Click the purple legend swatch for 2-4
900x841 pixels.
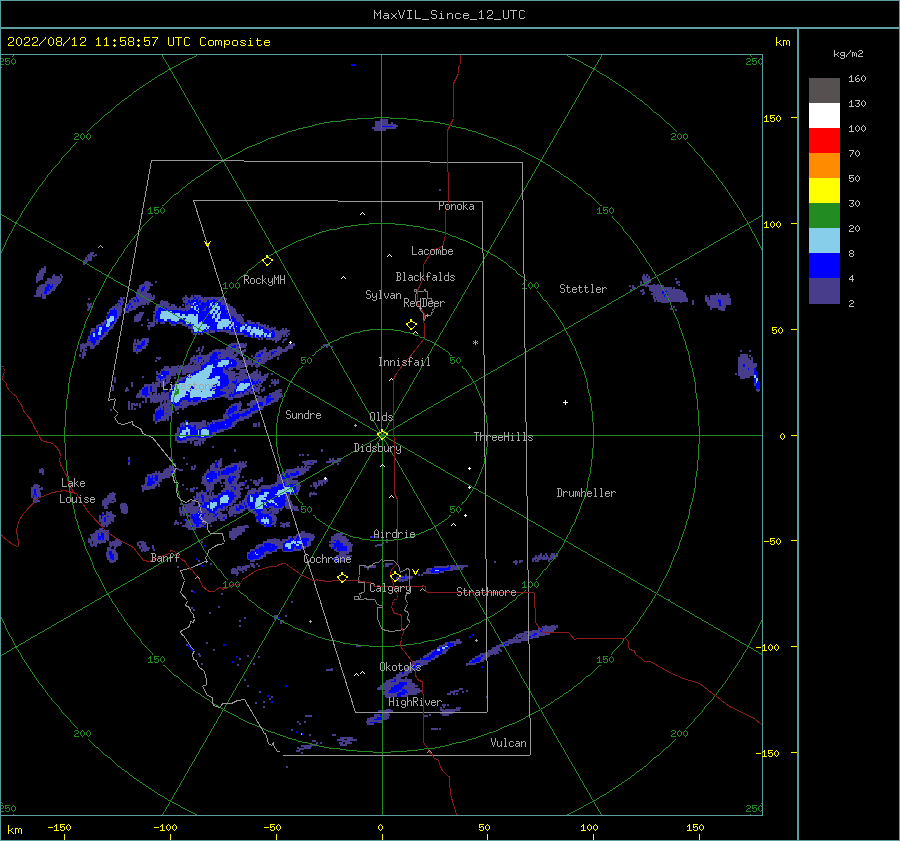click(x=824, y=290)
